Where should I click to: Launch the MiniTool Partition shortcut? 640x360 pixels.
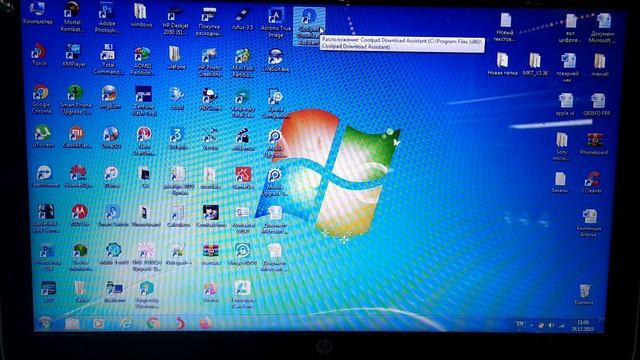tap(243, 62)
